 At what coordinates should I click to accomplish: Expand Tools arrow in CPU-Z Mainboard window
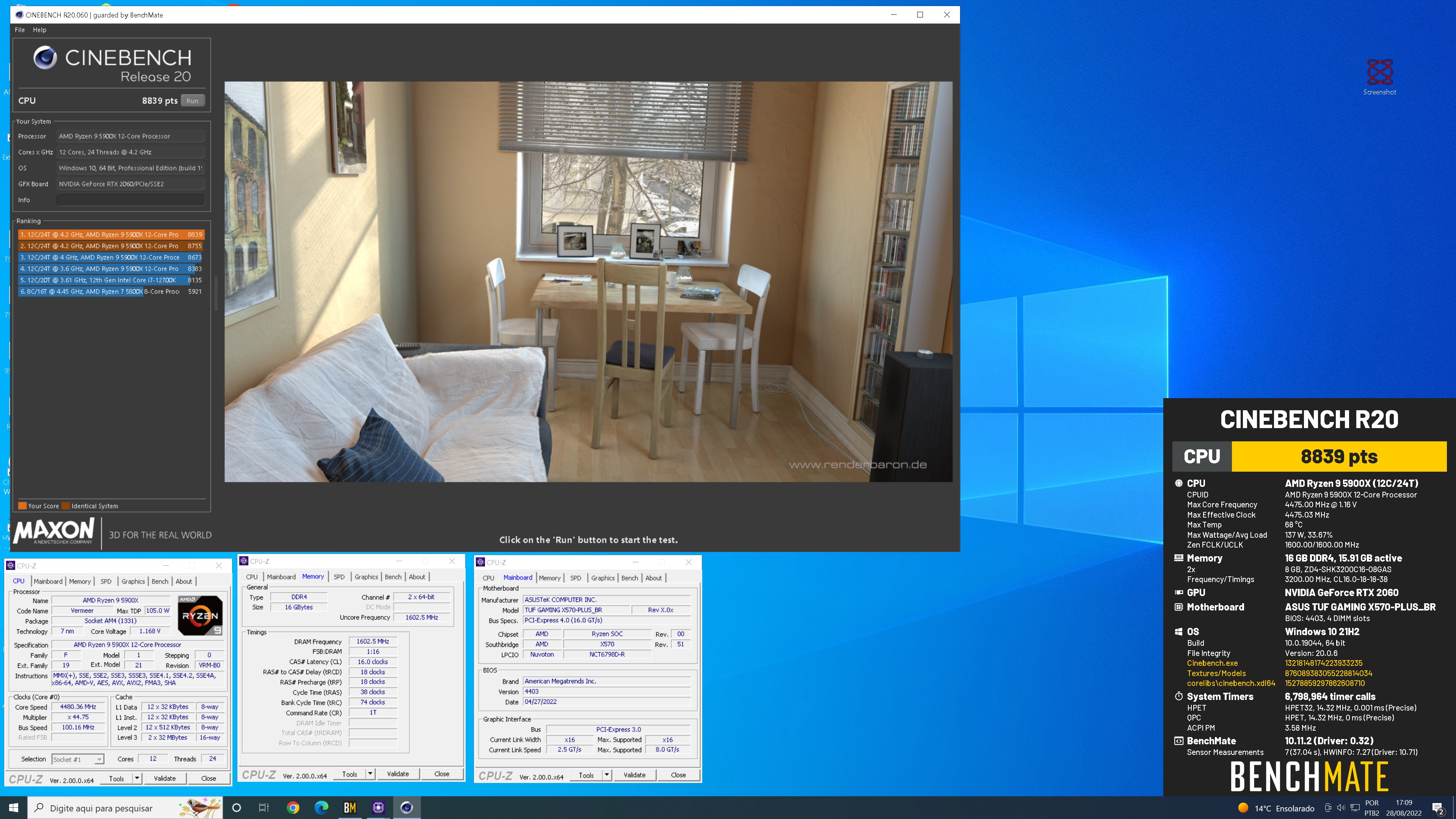pyautogui.click(x=607, y=775)
